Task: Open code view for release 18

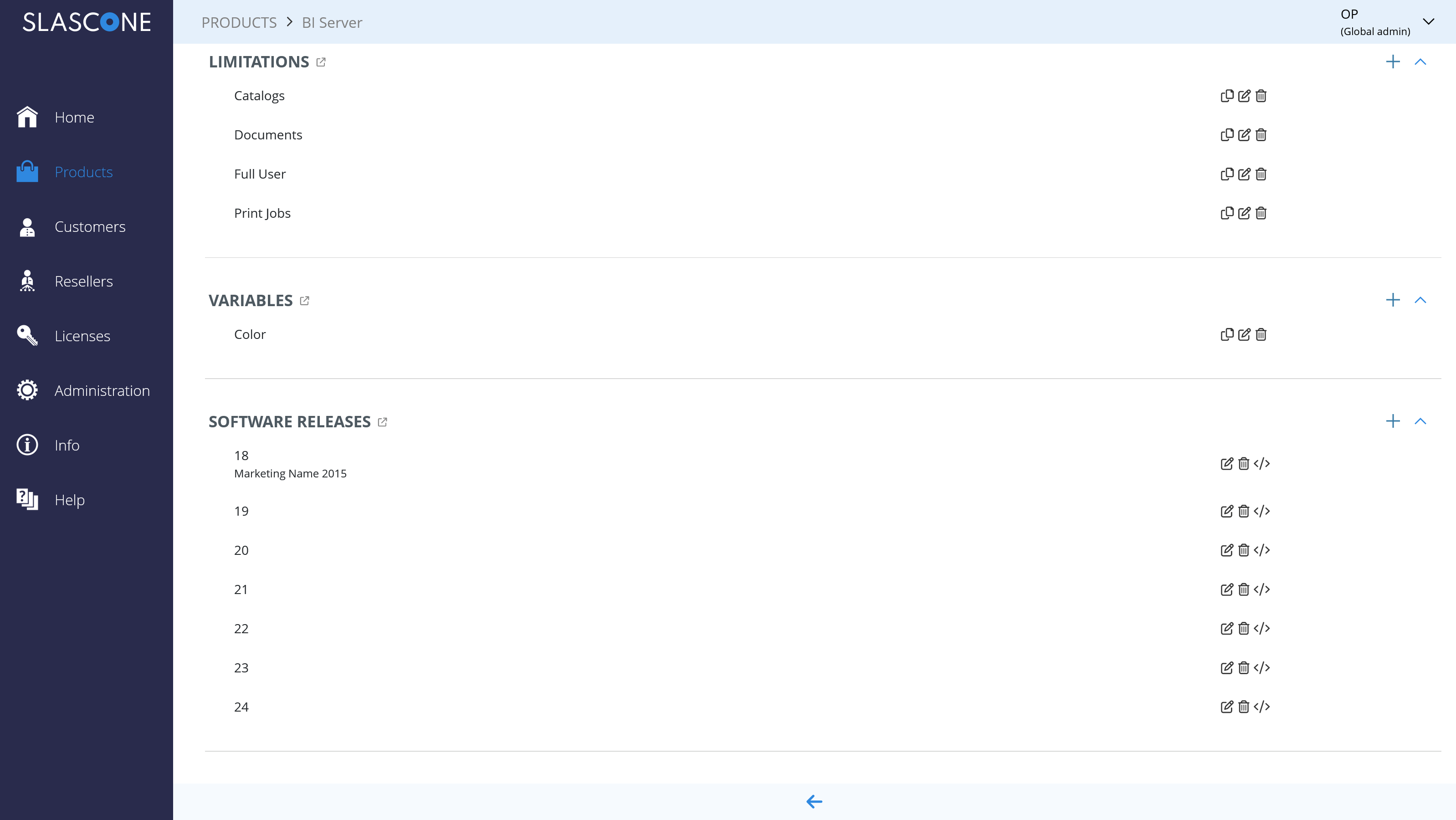Action: 1261,464
